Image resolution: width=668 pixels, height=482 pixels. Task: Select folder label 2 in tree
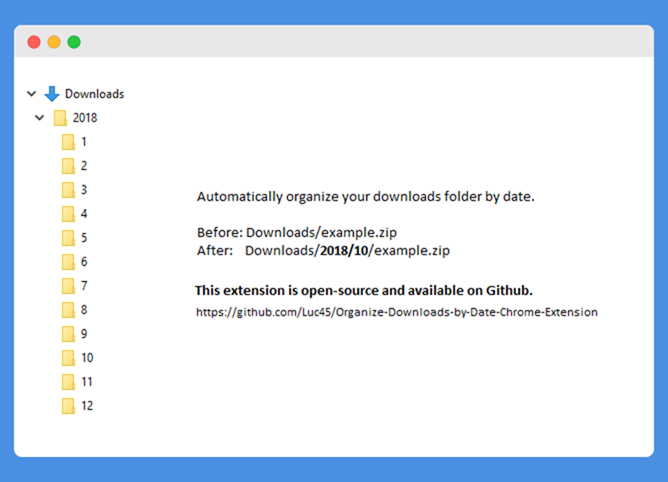pyautogui.click(x=84, y=166)
